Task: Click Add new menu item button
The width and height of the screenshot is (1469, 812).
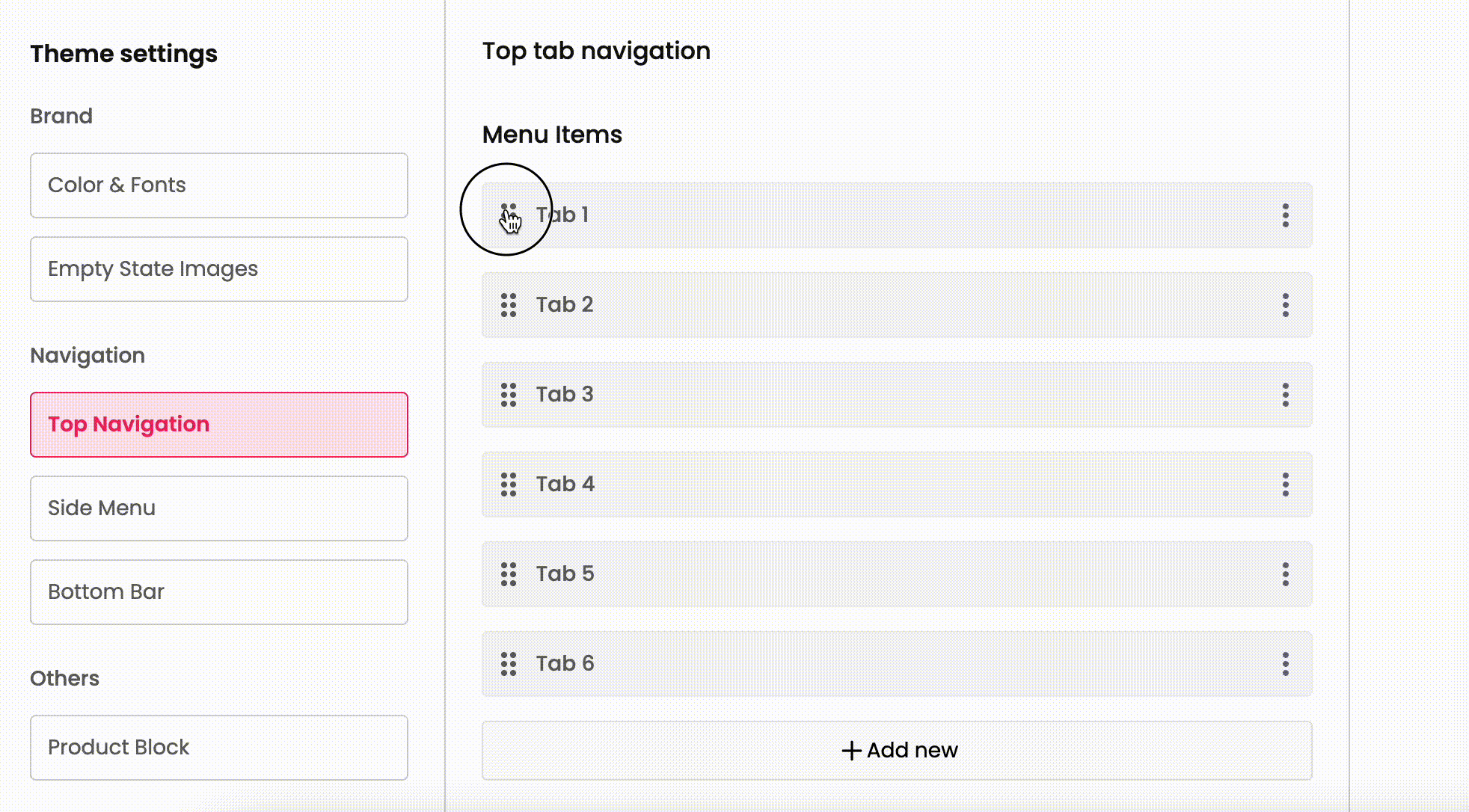Action: point(897,751)
